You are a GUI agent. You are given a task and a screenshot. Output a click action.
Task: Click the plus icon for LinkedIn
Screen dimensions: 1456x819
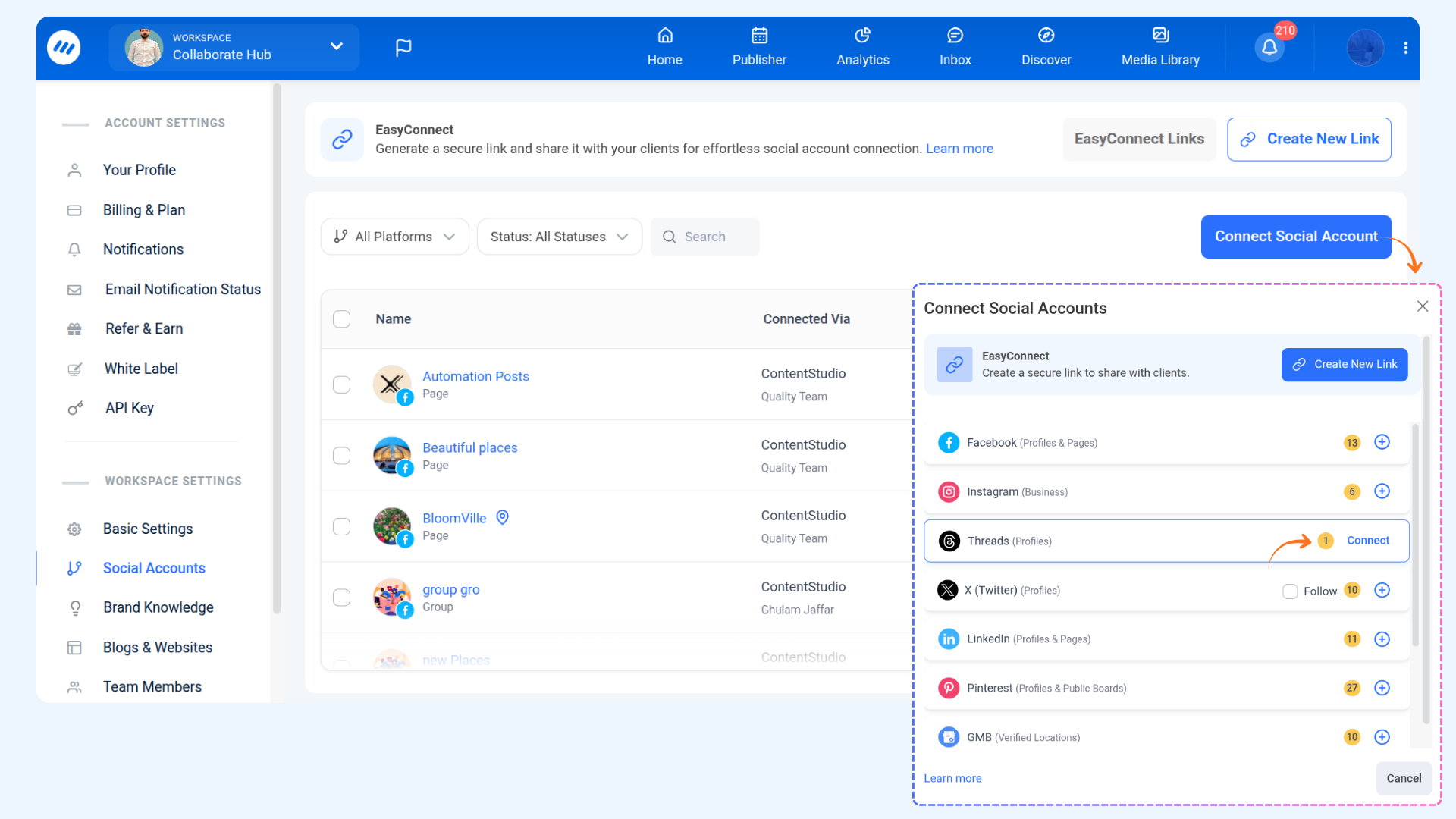(1382, 639)
